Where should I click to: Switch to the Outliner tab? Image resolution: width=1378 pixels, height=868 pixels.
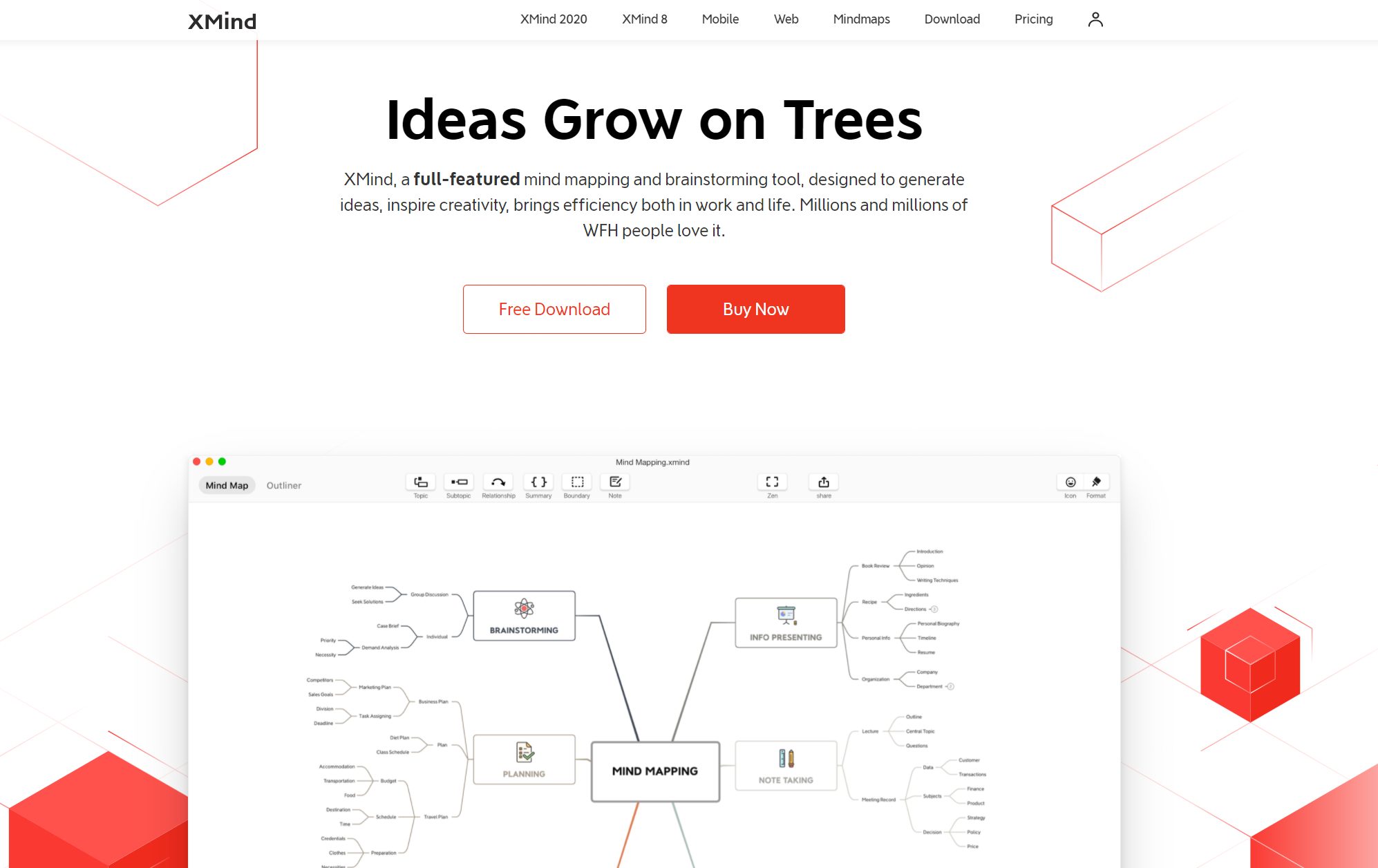284,485
